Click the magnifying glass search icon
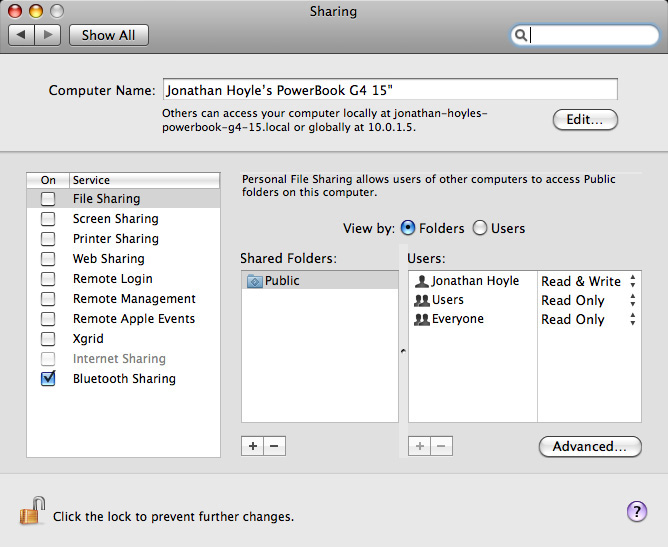Image resolution: width=668 pixels, height=547 pixels. pyautogui.click(x=520, y=35)
